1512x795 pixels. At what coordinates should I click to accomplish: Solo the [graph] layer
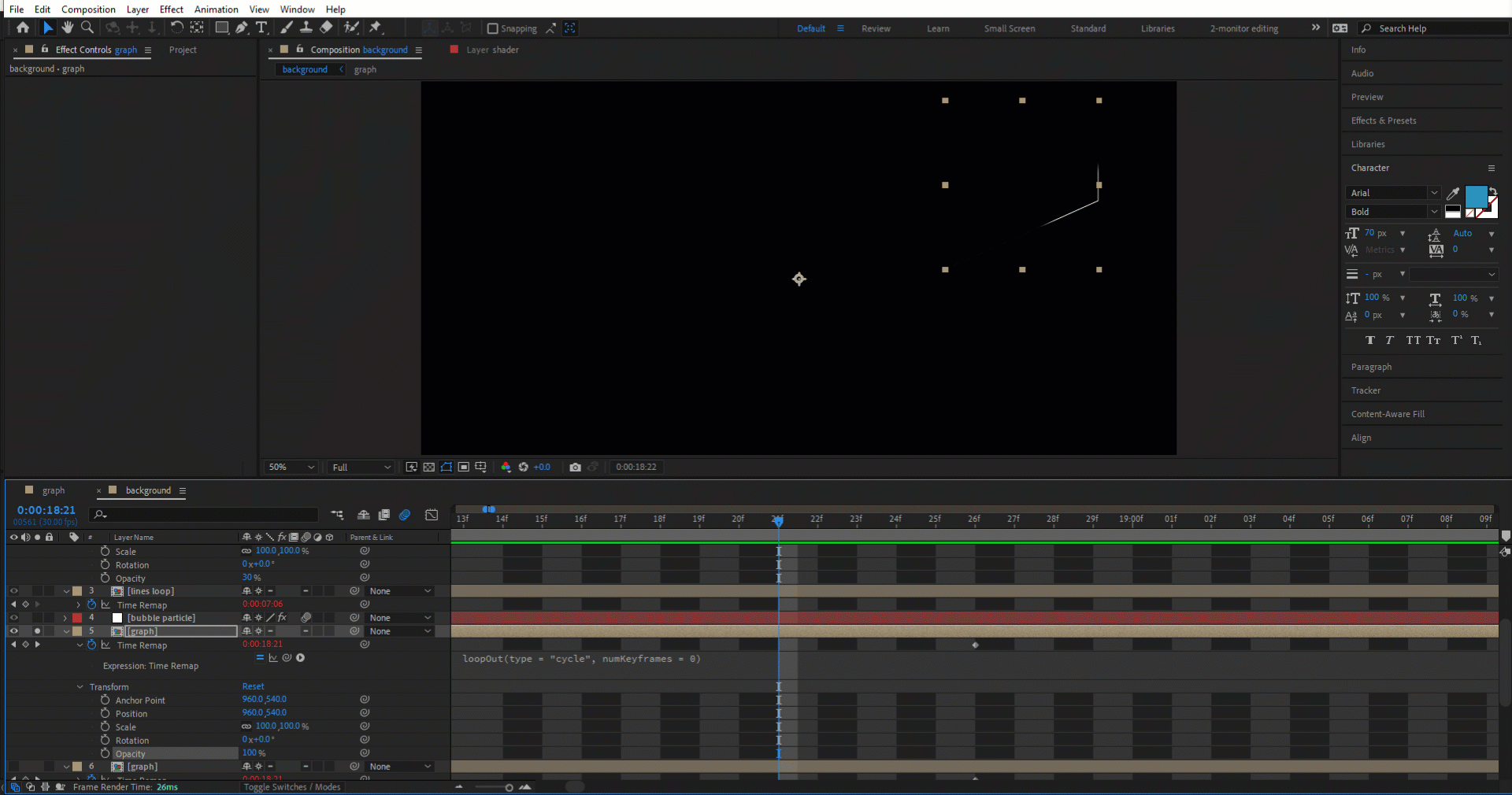point(37,631)
